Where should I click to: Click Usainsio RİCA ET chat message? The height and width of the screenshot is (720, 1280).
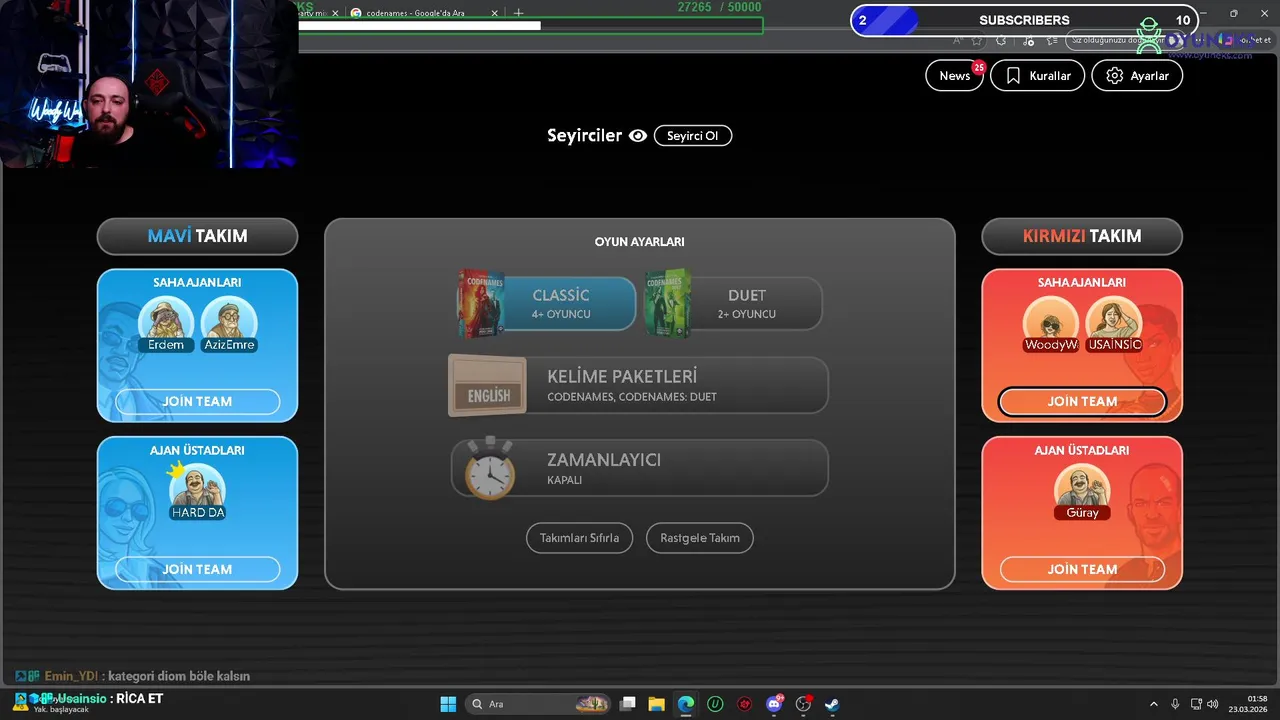click(89, 699)
